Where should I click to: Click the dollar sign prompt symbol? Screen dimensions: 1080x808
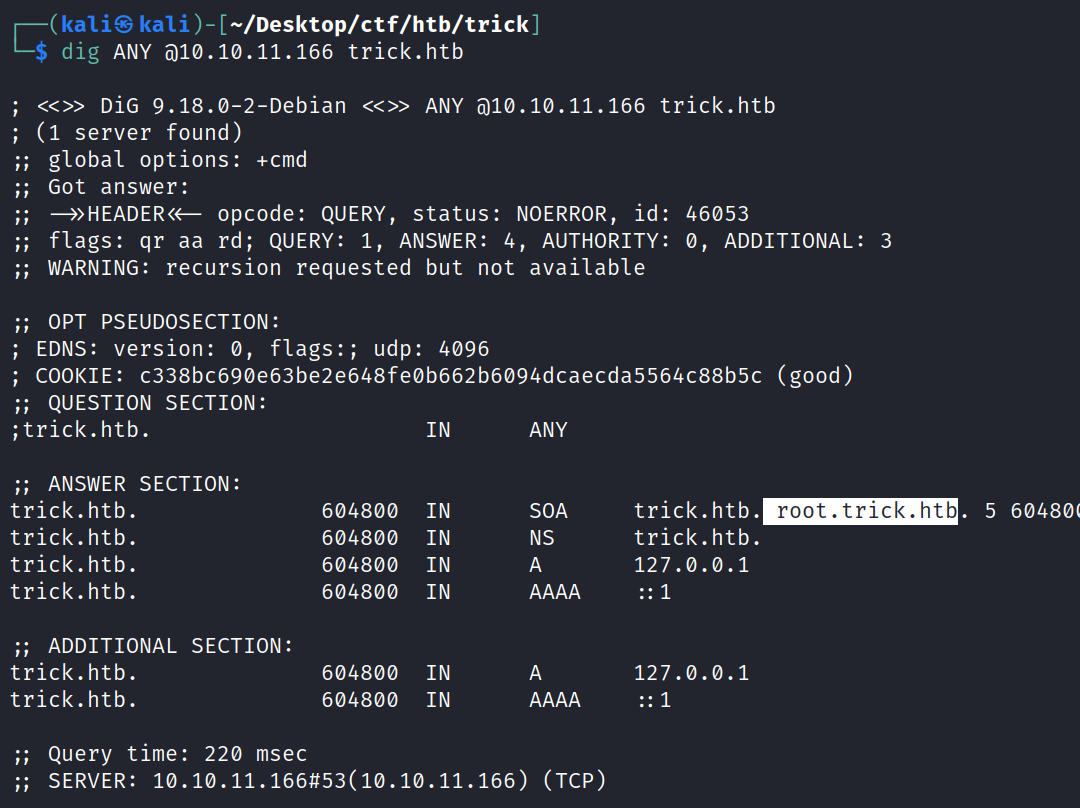(x=41, y=52)
